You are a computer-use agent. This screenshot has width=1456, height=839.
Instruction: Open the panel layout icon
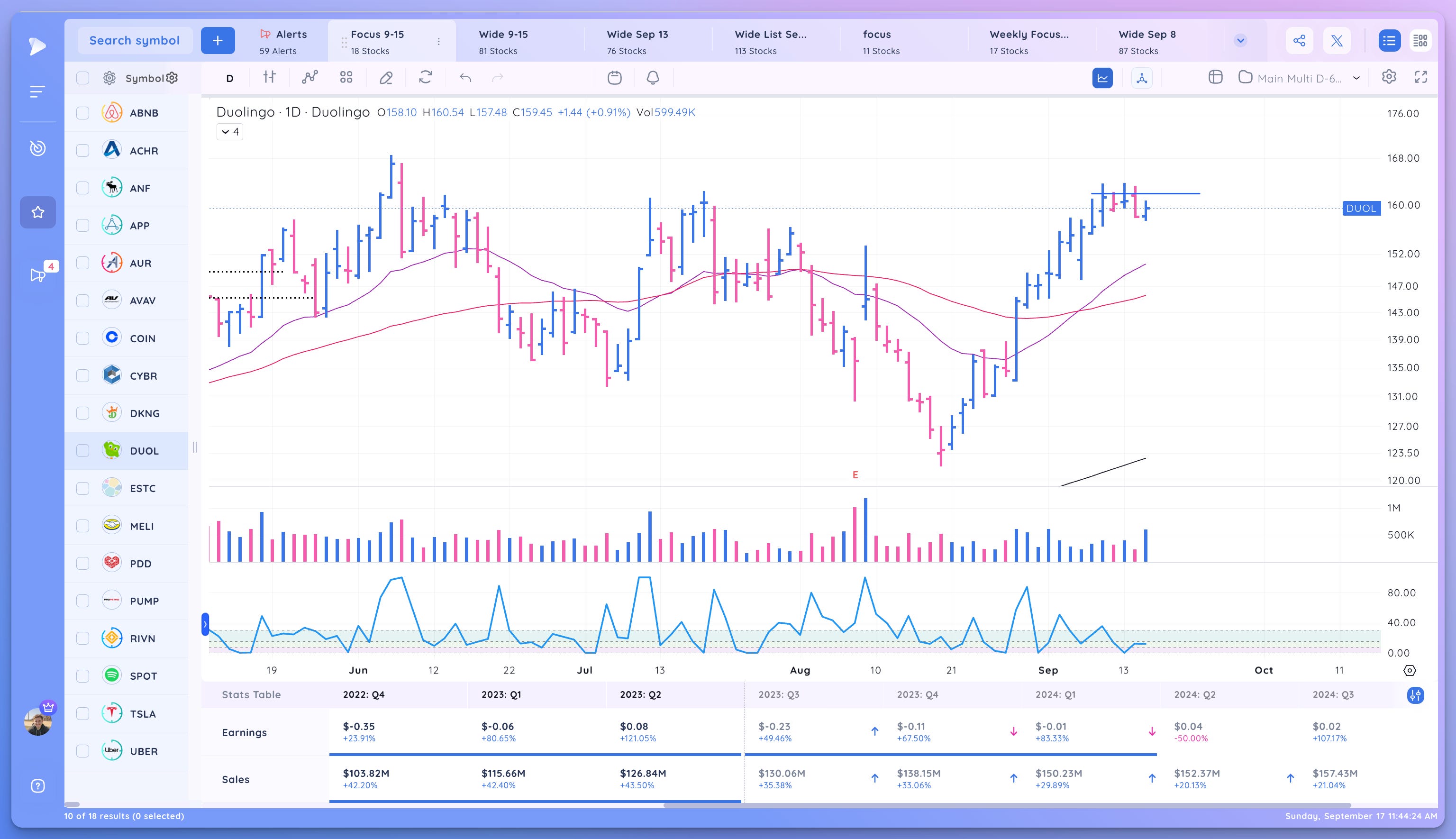point(1216,77)
